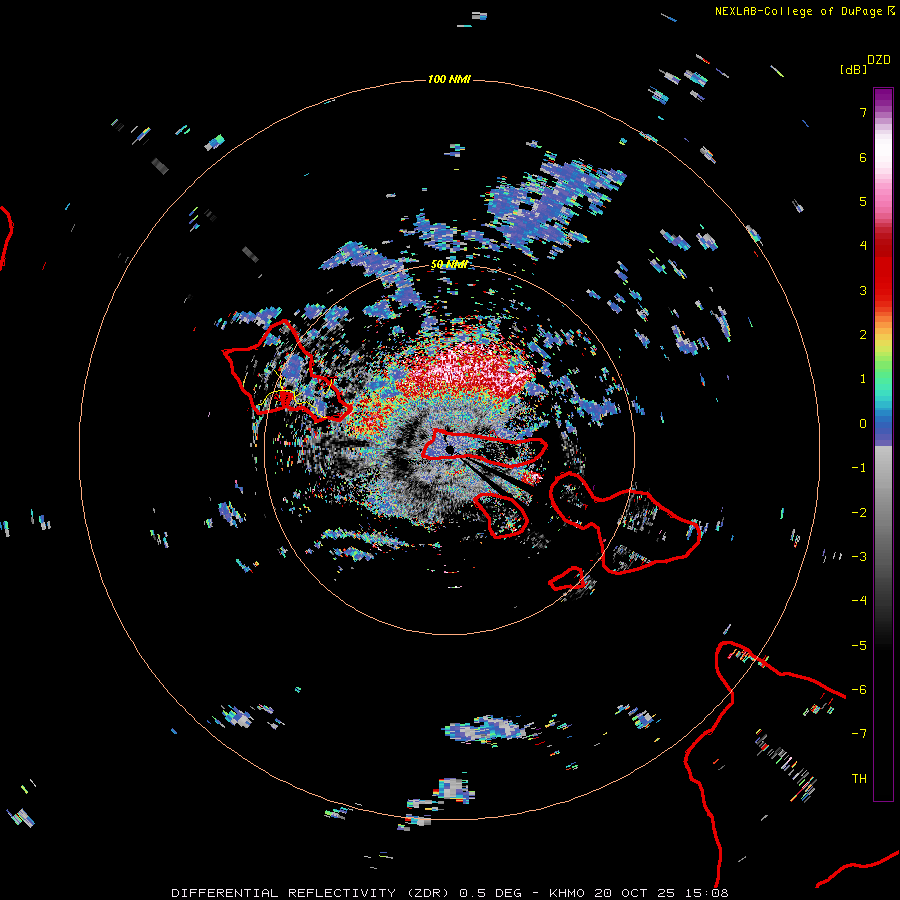
Task: Click the DZD product label above the color bar
Action: (x=879, y=60)
